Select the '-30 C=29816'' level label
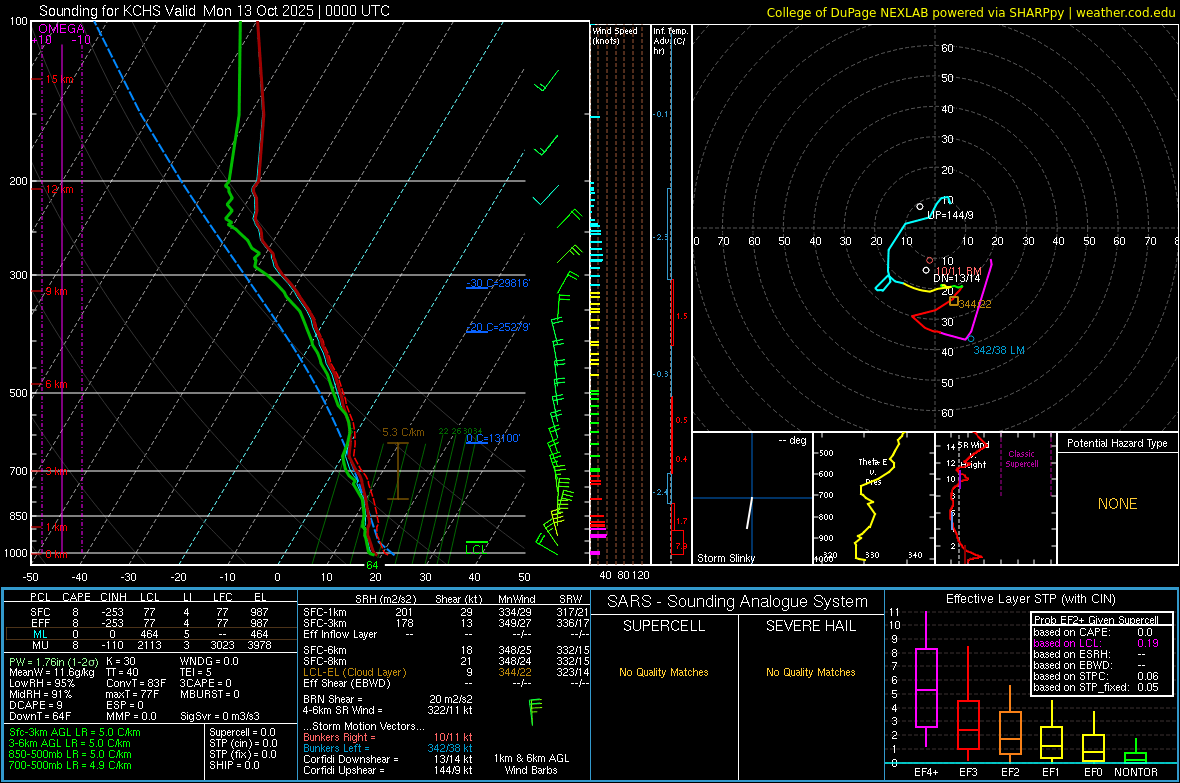 (x=498, y=283)
